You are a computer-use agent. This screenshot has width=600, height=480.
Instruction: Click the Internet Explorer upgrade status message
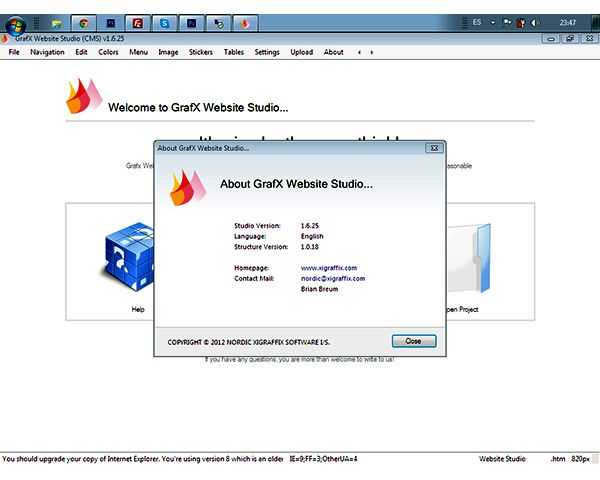(x=143, y=459)
